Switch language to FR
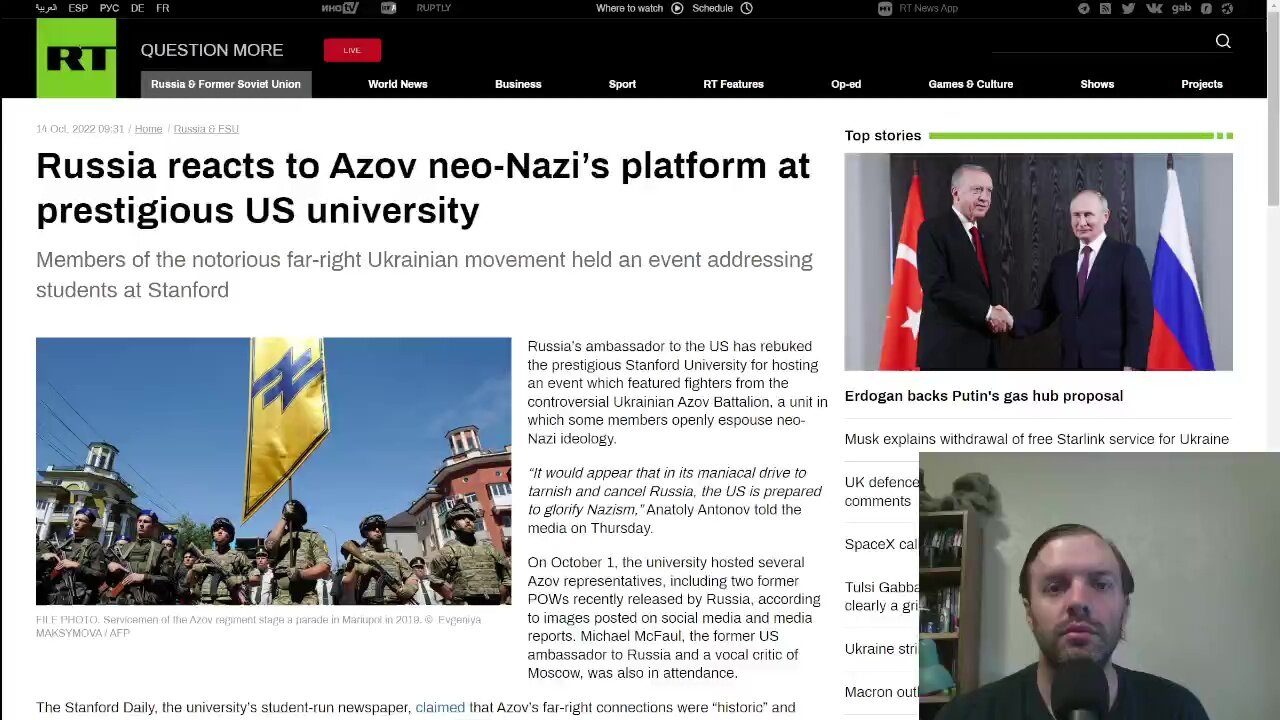Image resolution: width=1280 pixels, height=720 pixels. 162,8
